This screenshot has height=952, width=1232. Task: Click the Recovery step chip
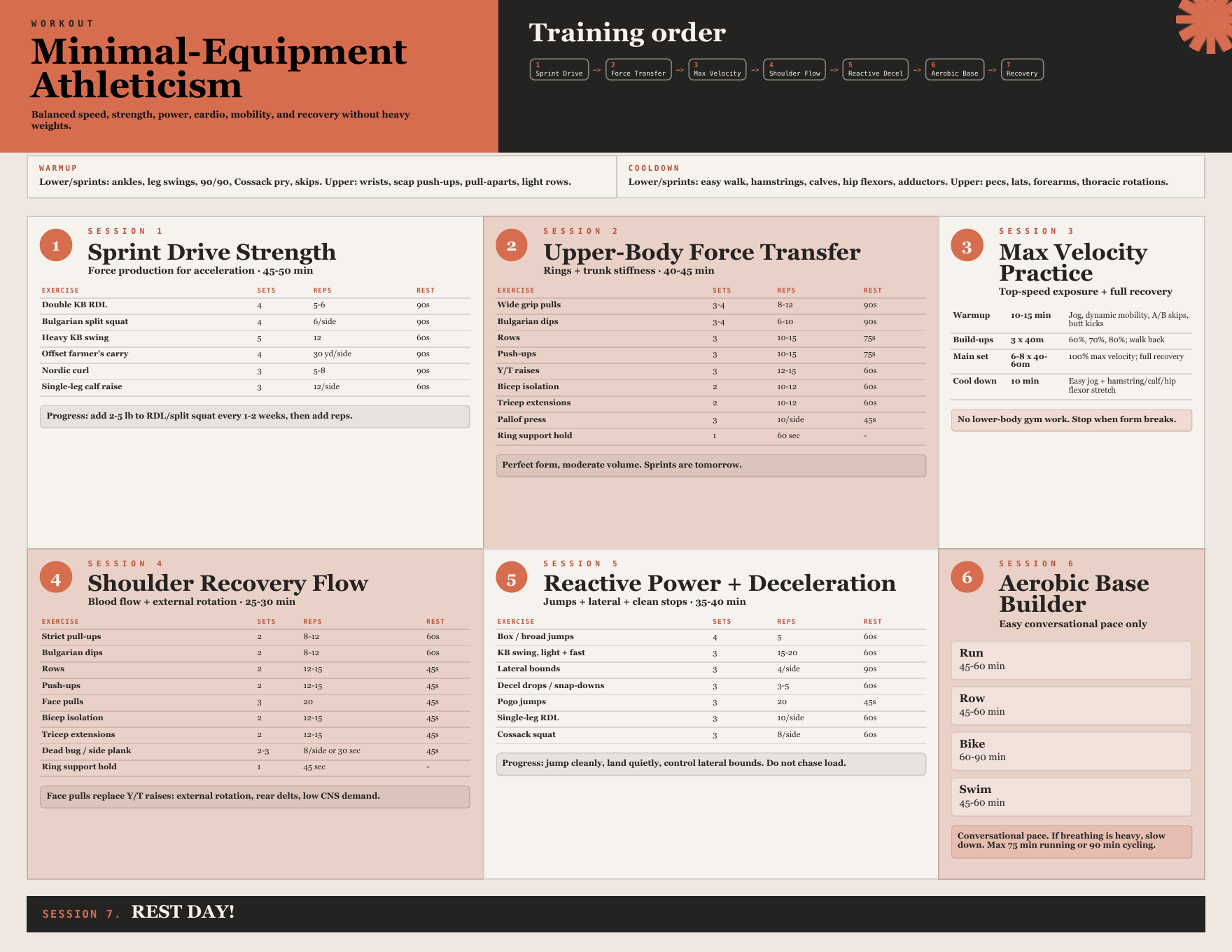click(1022, 69)
